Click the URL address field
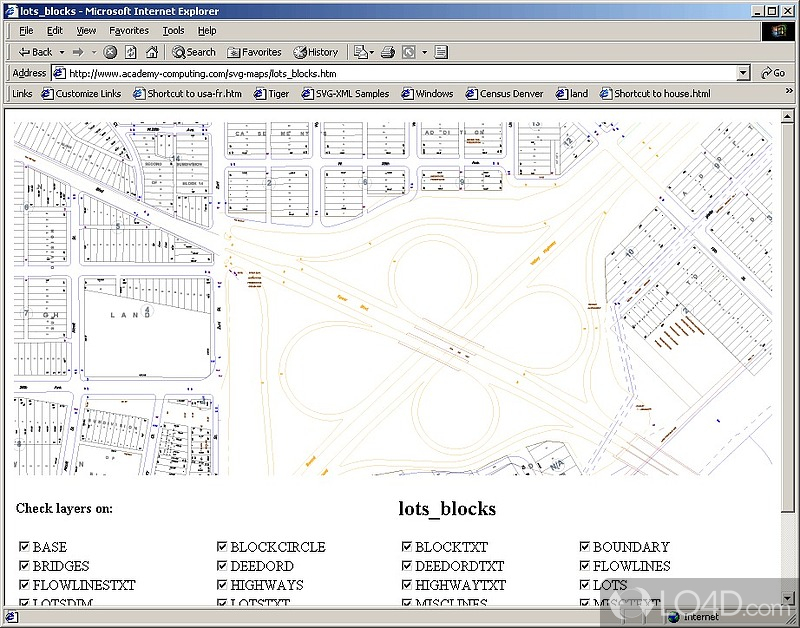This screenshot has height=628, width=800. click(400, 73)
